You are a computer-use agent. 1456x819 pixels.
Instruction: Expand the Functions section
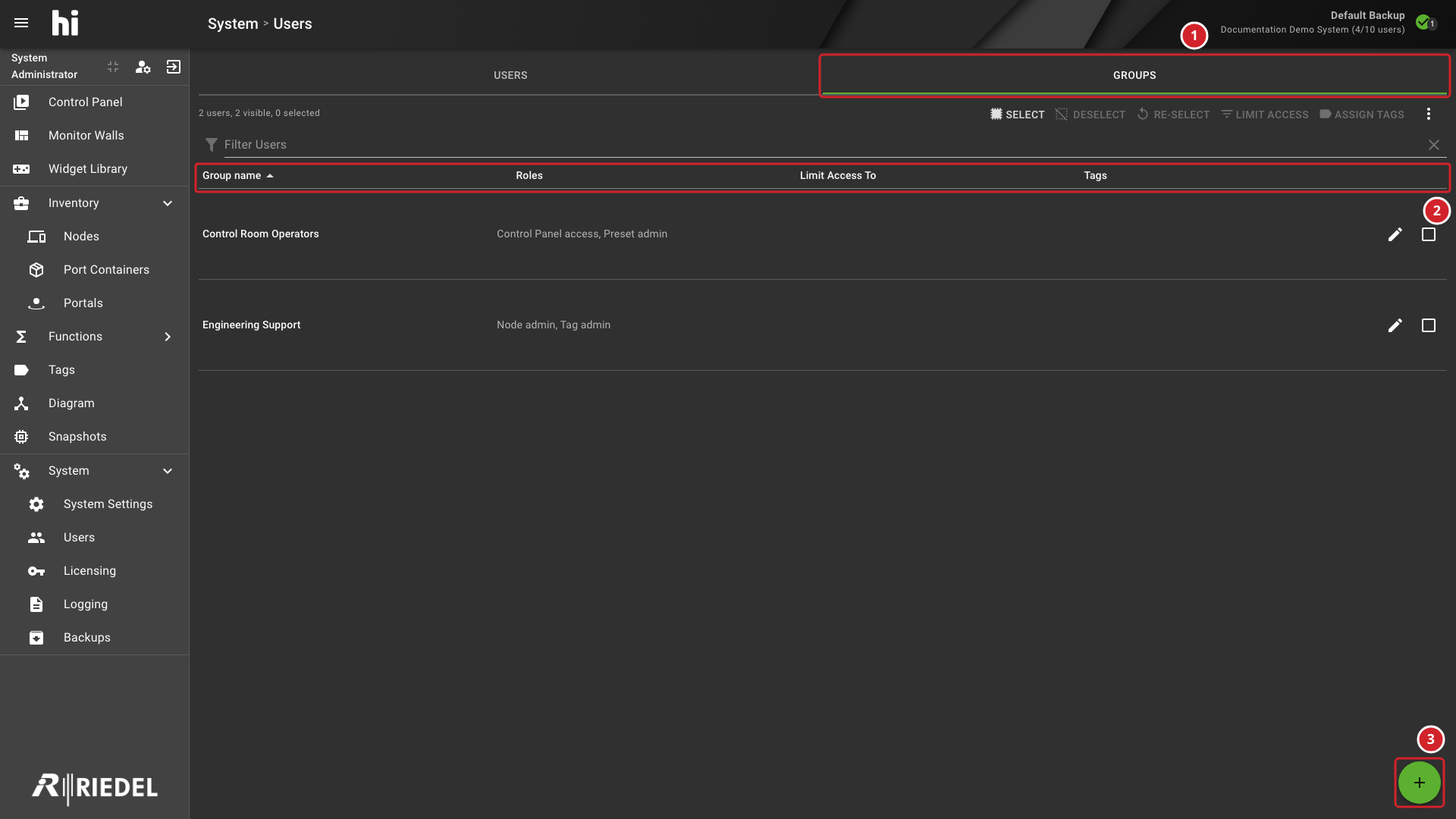click(168, 337)
